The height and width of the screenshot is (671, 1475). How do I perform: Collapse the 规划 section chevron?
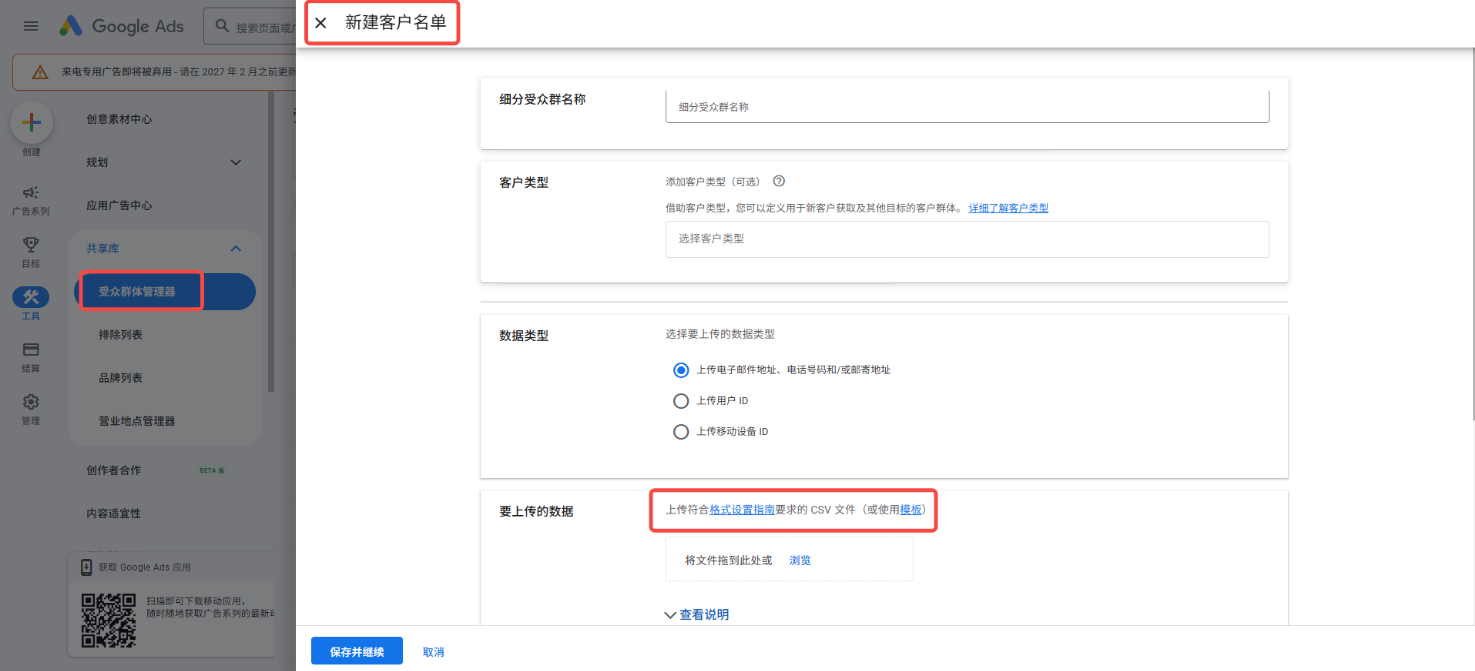coord(236,161)
